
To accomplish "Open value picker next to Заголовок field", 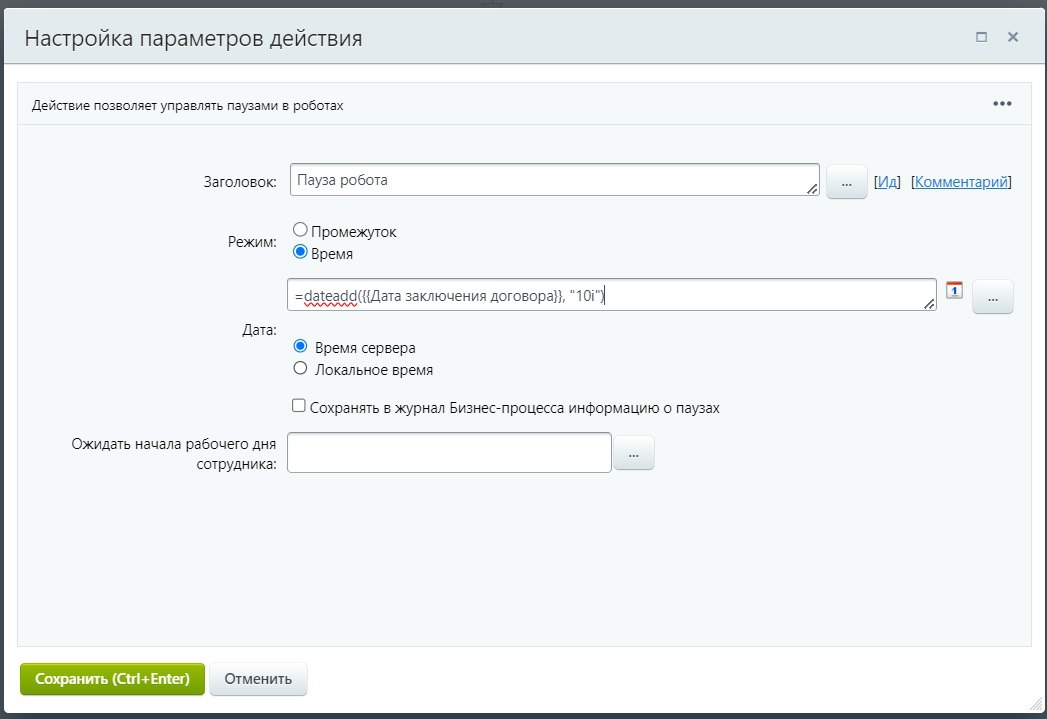I will pos(846,182).
